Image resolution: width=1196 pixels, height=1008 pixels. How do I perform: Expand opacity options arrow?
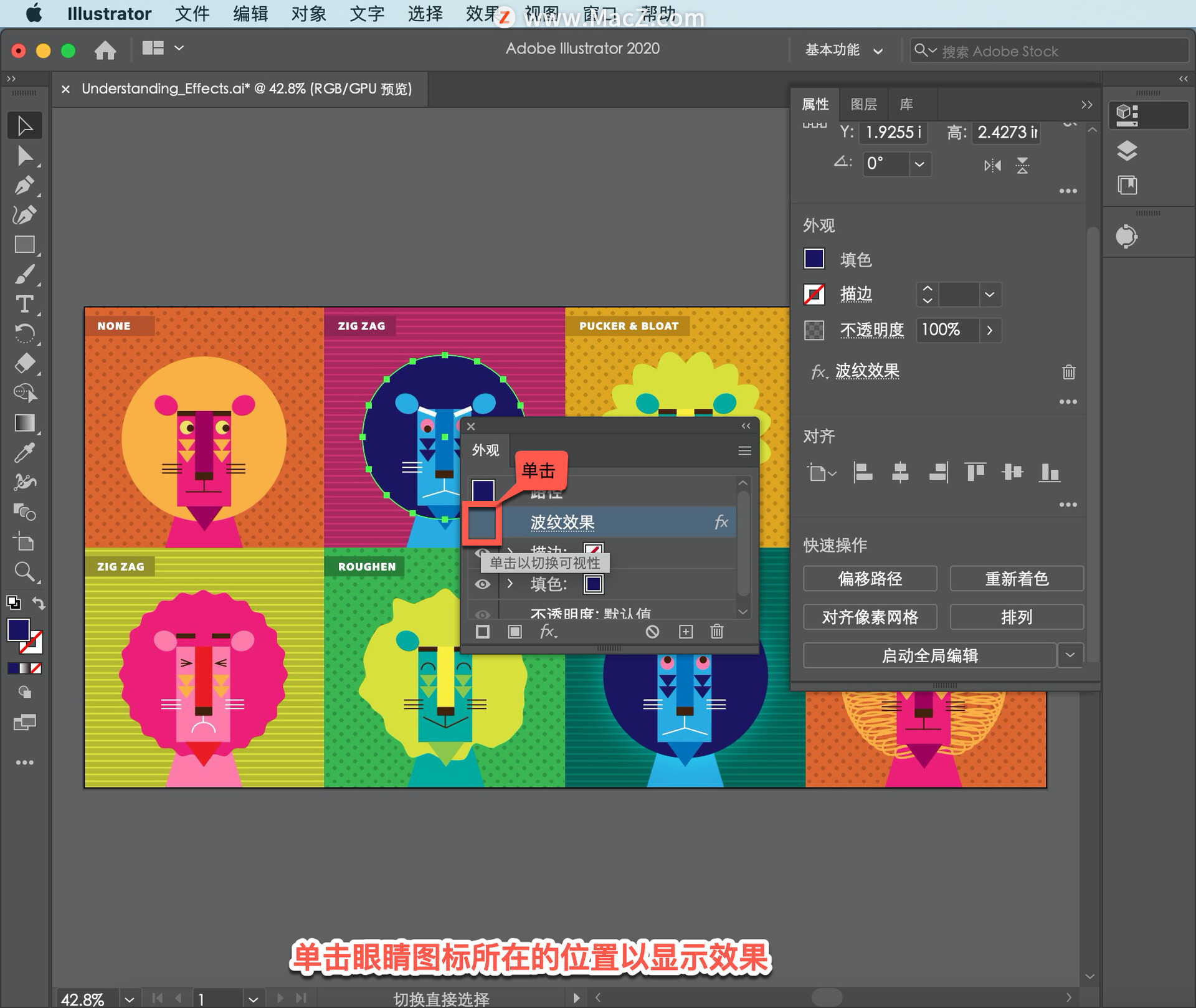[x=989, y=330]
